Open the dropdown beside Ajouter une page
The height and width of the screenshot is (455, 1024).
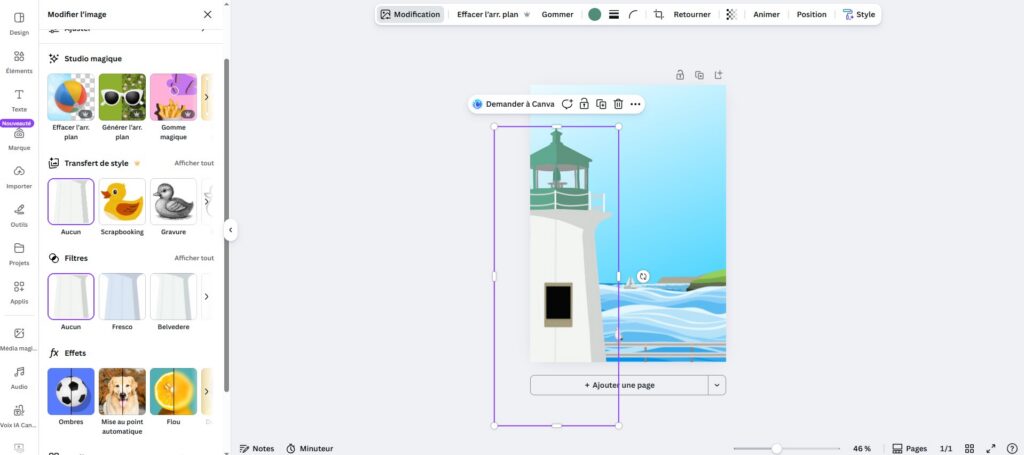coord(717,385)
